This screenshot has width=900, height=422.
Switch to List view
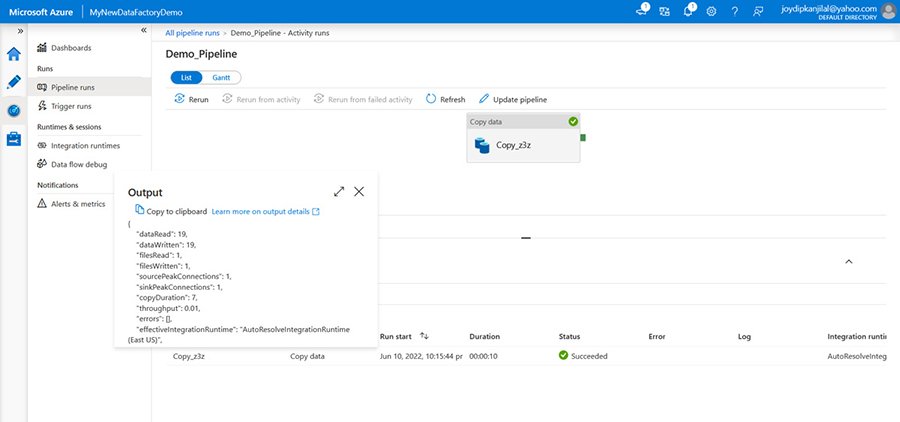coord(185,77)
